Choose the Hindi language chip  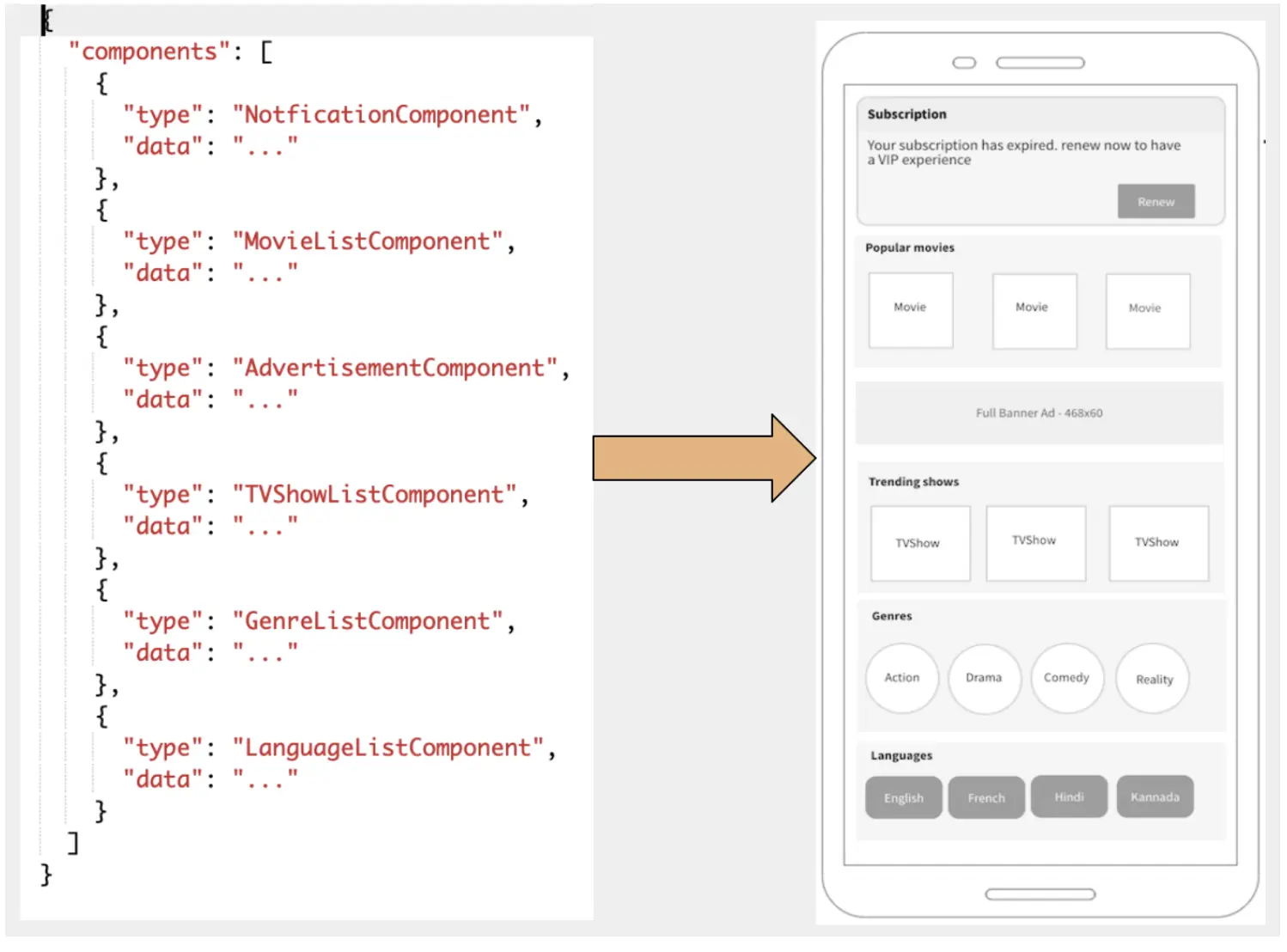(1069, 796)
